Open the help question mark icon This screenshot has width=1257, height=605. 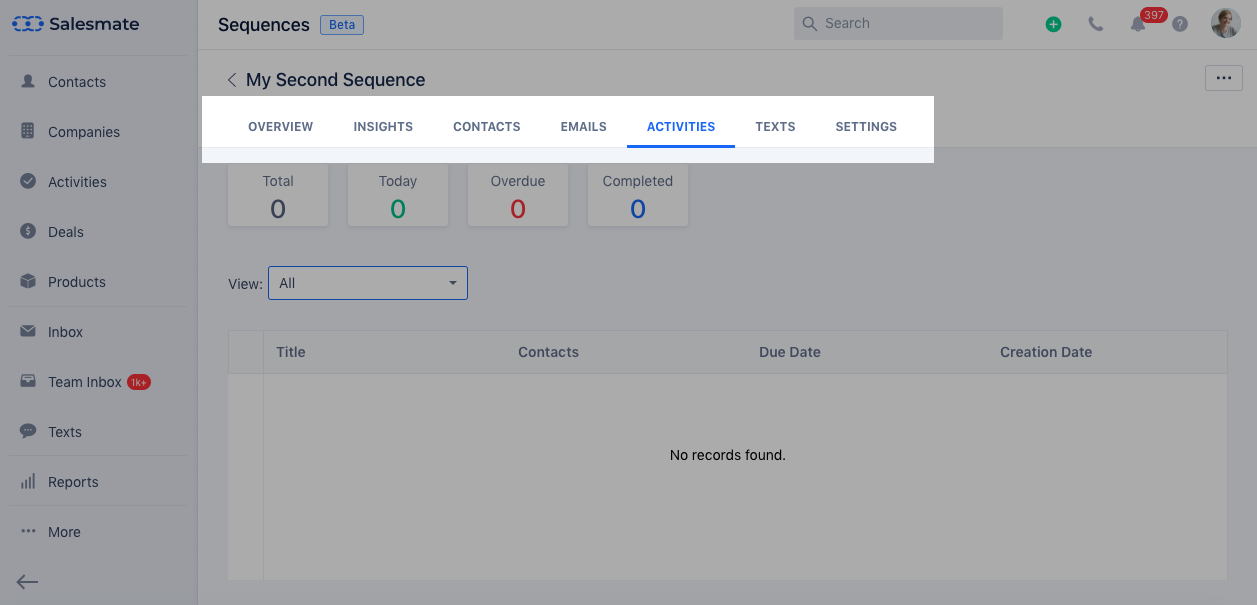pyautogui.click(x=1180, y=24)
